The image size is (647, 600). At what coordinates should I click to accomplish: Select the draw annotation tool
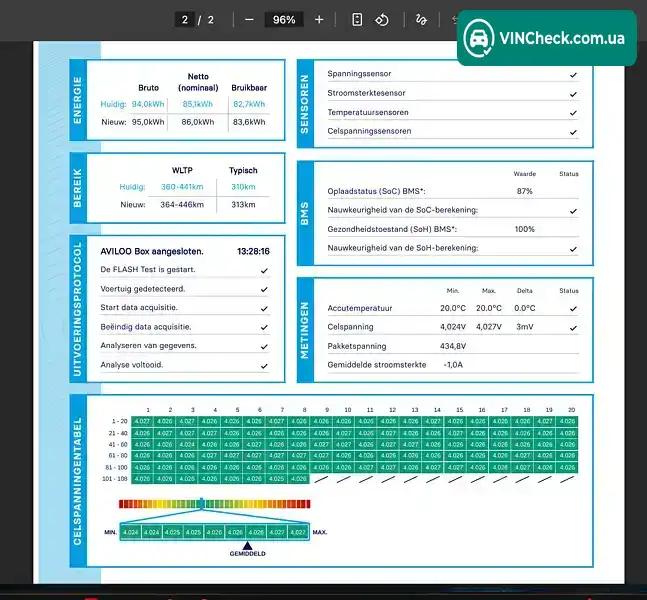pos(421,19)
